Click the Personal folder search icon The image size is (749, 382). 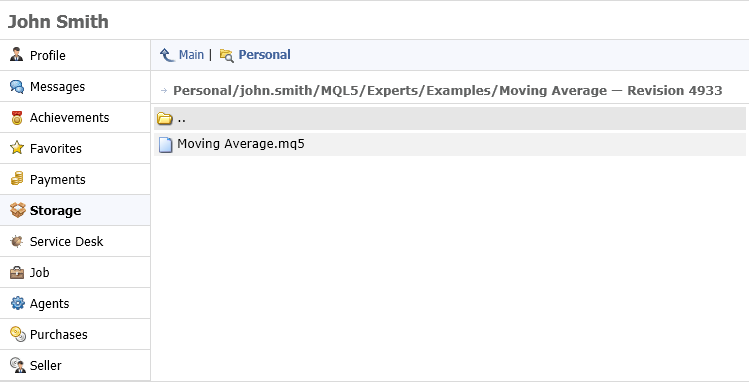(226, 55)
